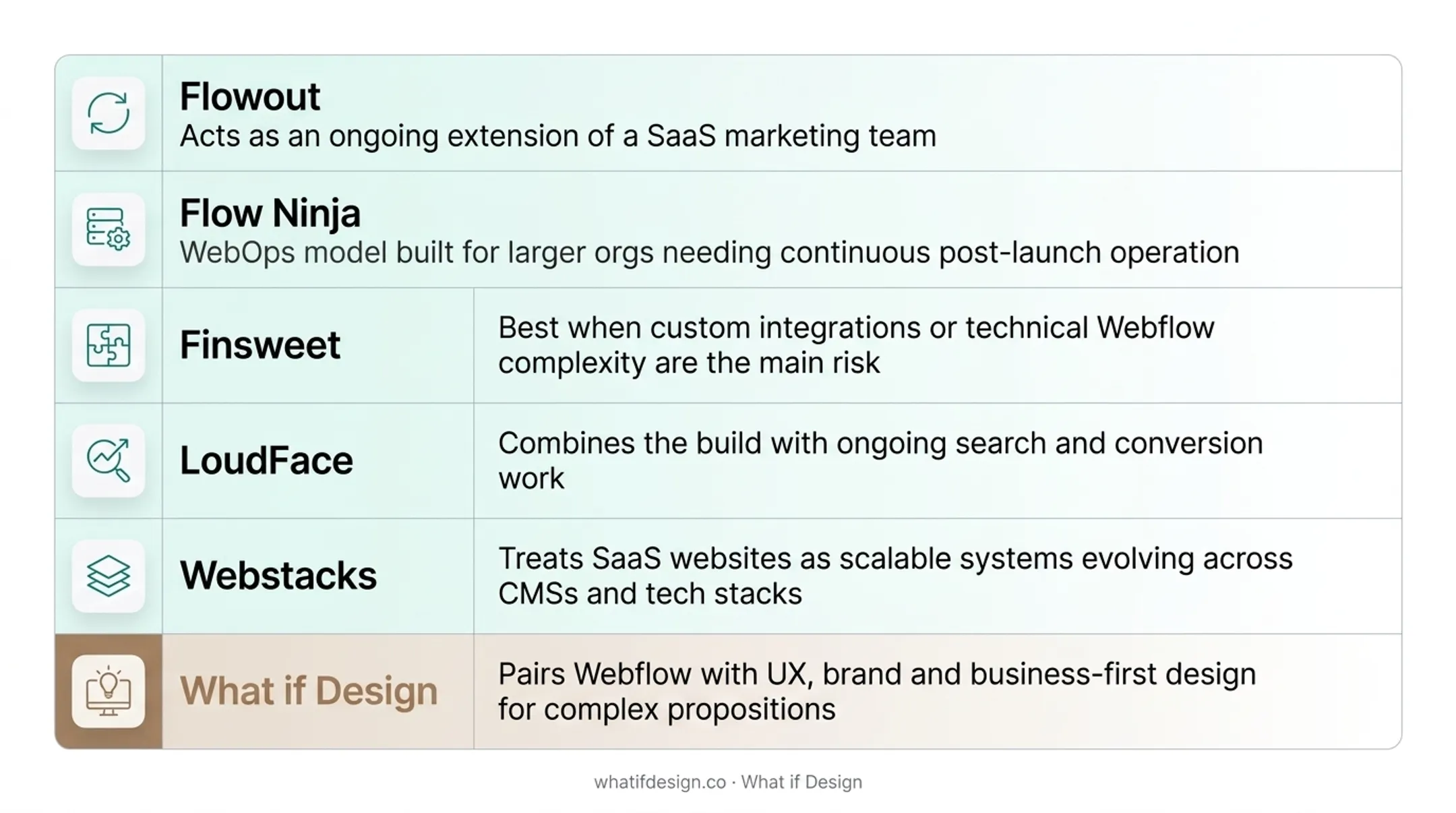Click the search and conversion work description
1456x813 pixels.
880,461
